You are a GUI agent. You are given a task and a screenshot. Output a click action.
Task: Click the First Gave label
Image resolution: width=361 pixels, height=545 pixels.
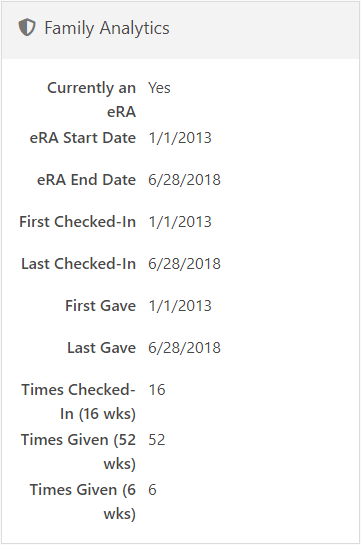pyautogui.click(x=100, y=306)
